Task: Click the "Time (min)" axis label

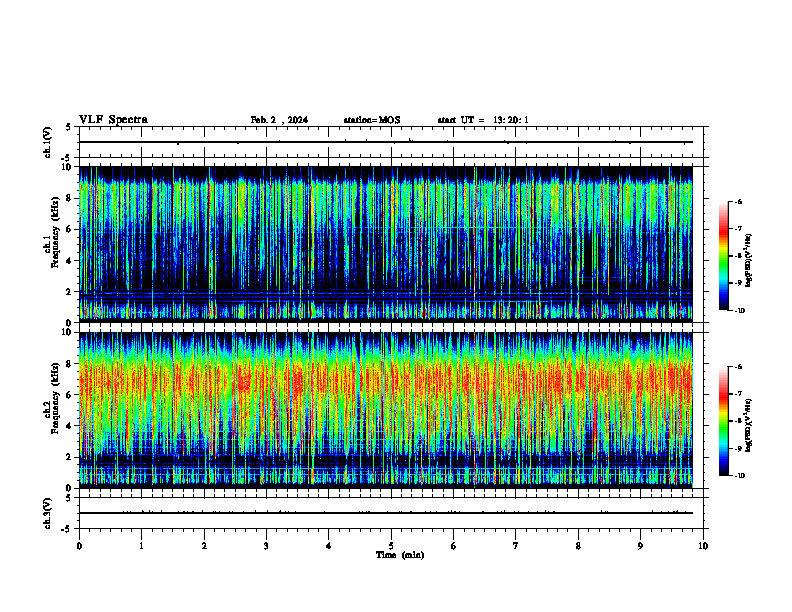Action: point(400,555)
